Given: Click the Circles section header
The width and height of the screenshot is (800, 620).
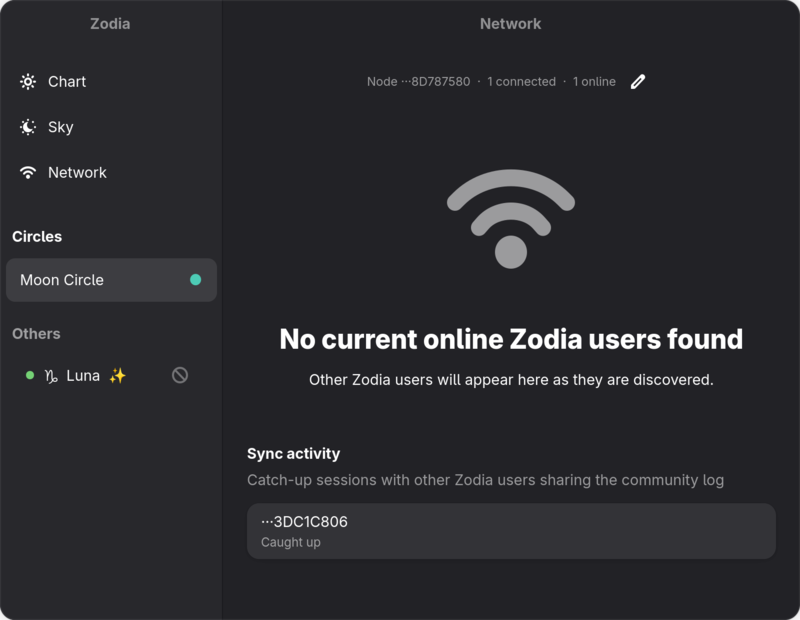Looking at the screenshot, I should 37,237.
